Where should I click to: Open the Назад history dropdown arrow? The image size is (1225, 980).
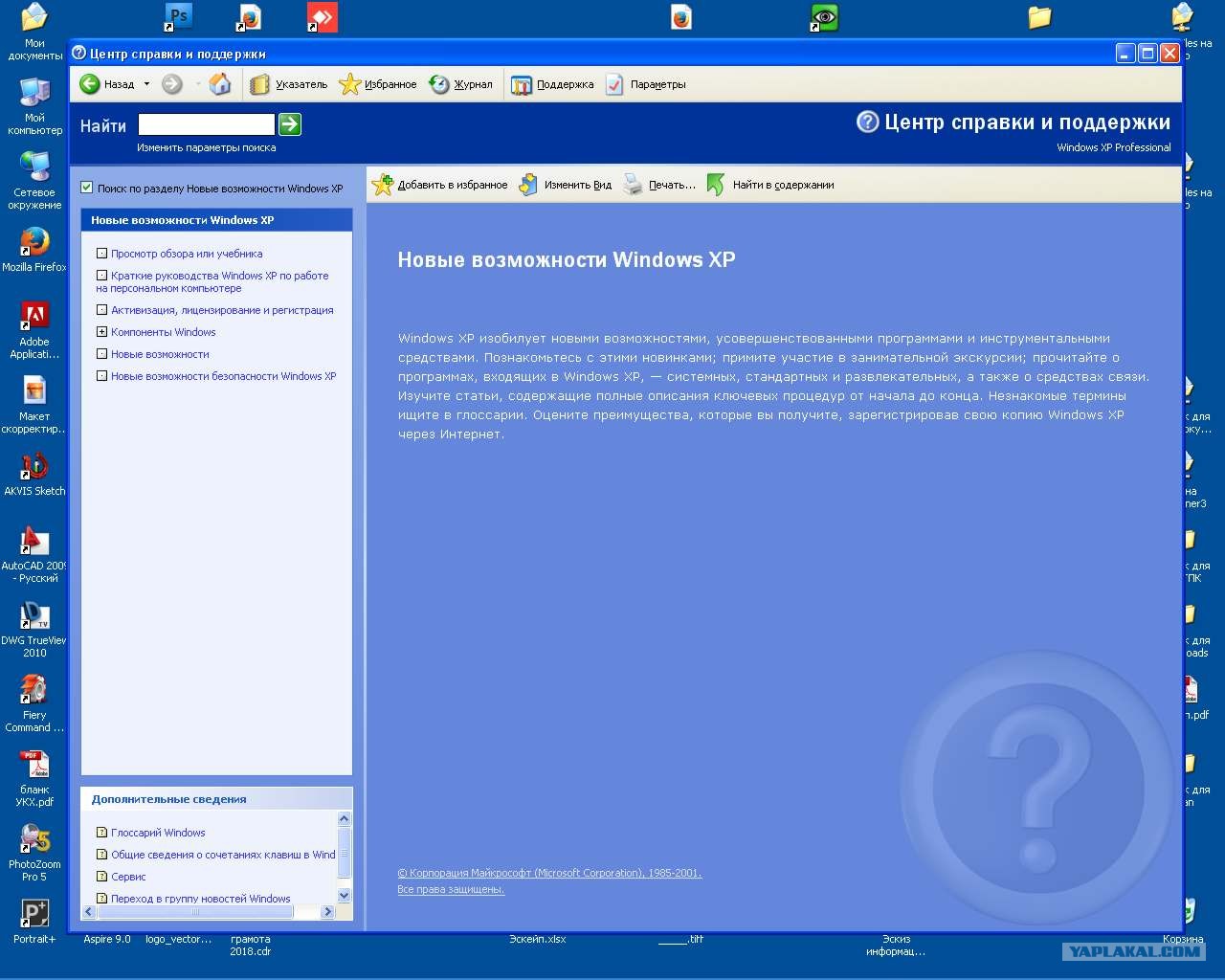(x=146, y=84)
